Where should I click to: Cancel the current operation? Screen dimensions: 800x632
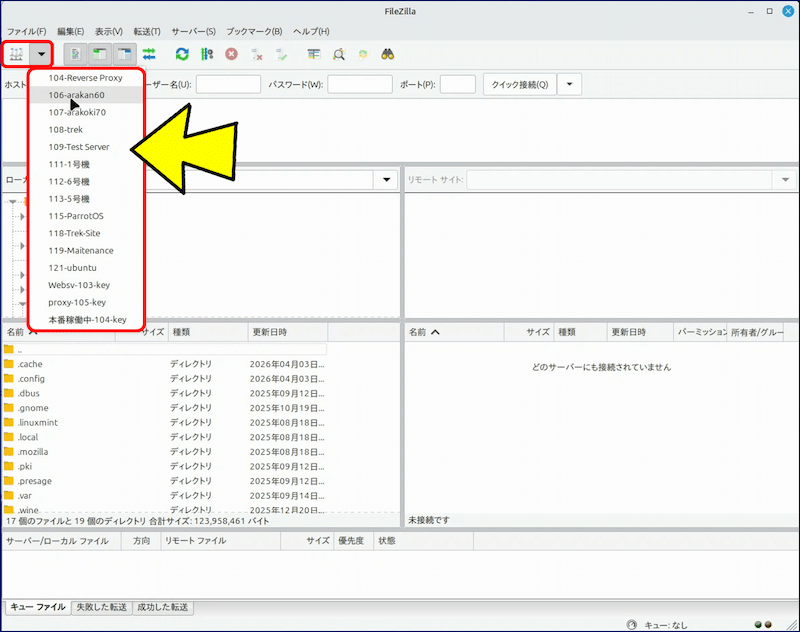point(231,55)
